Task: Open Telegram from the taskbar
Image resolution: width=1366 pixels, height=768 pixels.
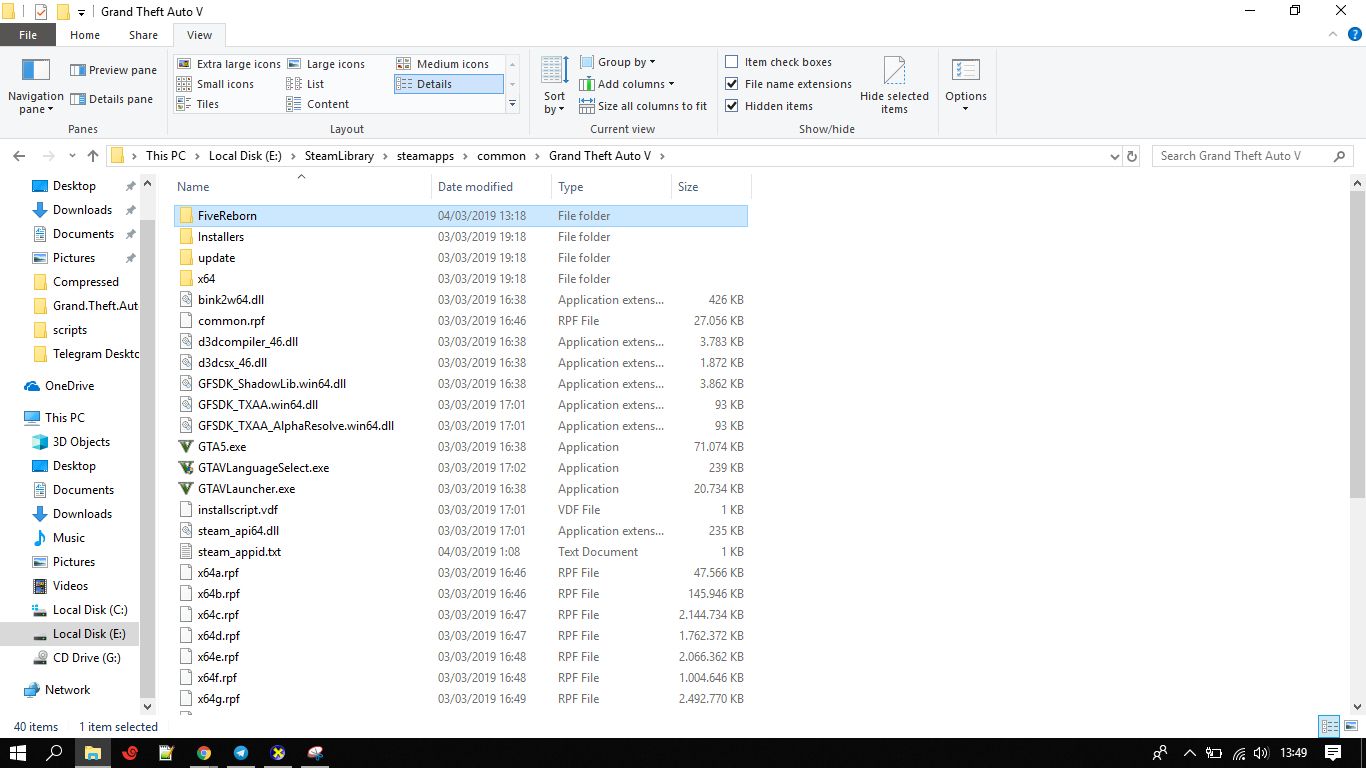Action: click(241, 753)
